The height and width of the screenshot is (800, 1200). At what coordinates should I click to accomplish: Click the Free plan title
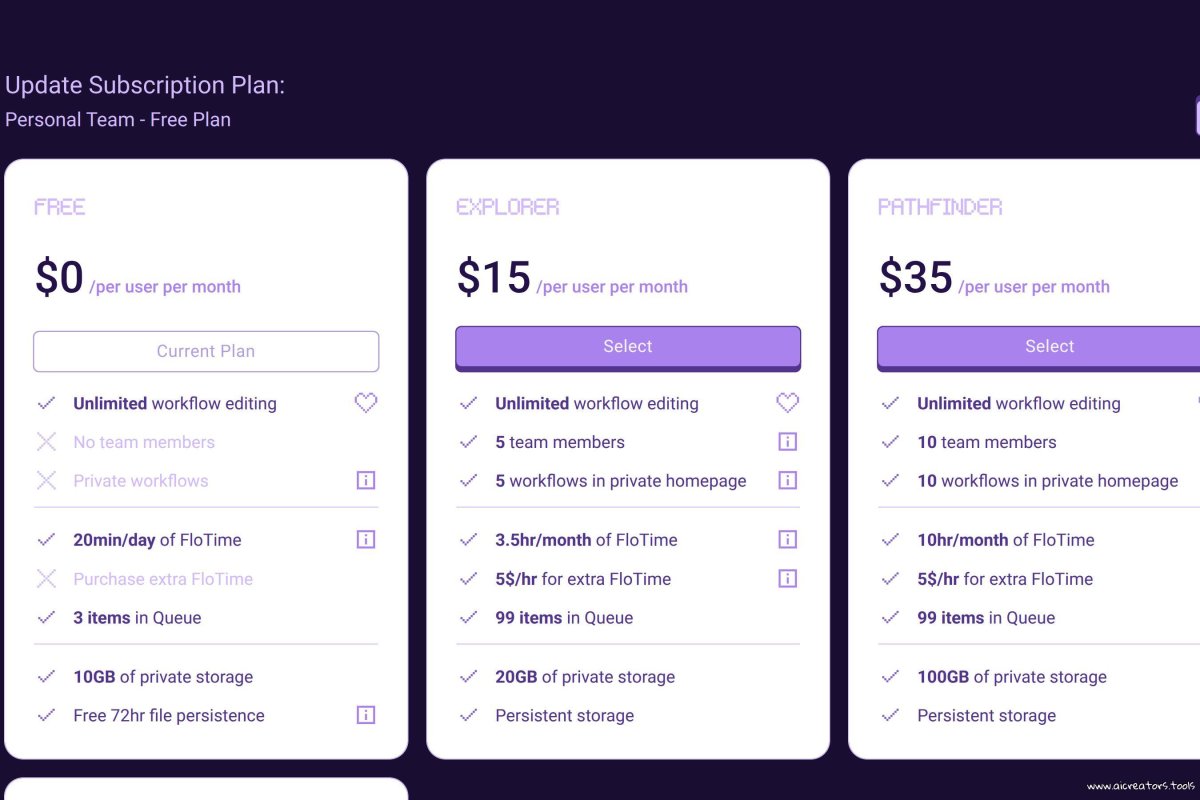click(60, 207)
